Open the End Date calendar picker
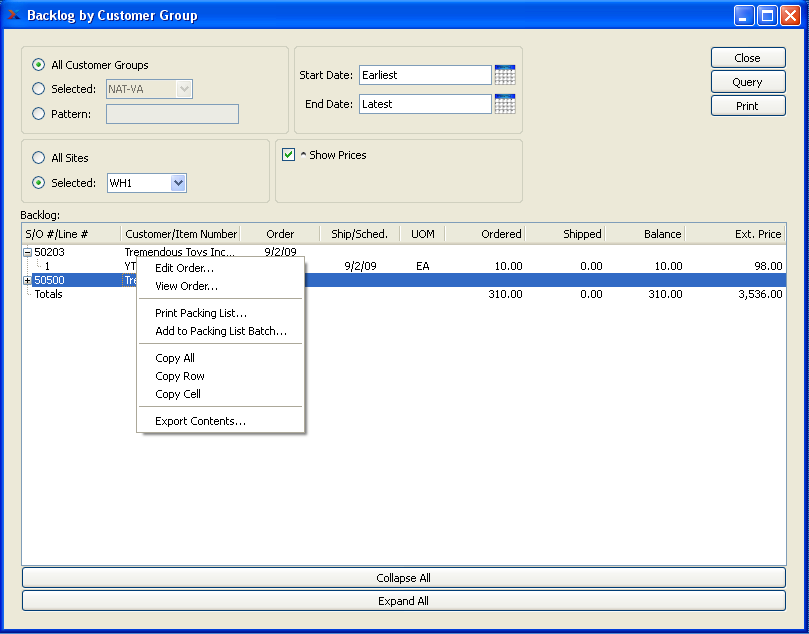Screen dimensions: 809x634 505,104
